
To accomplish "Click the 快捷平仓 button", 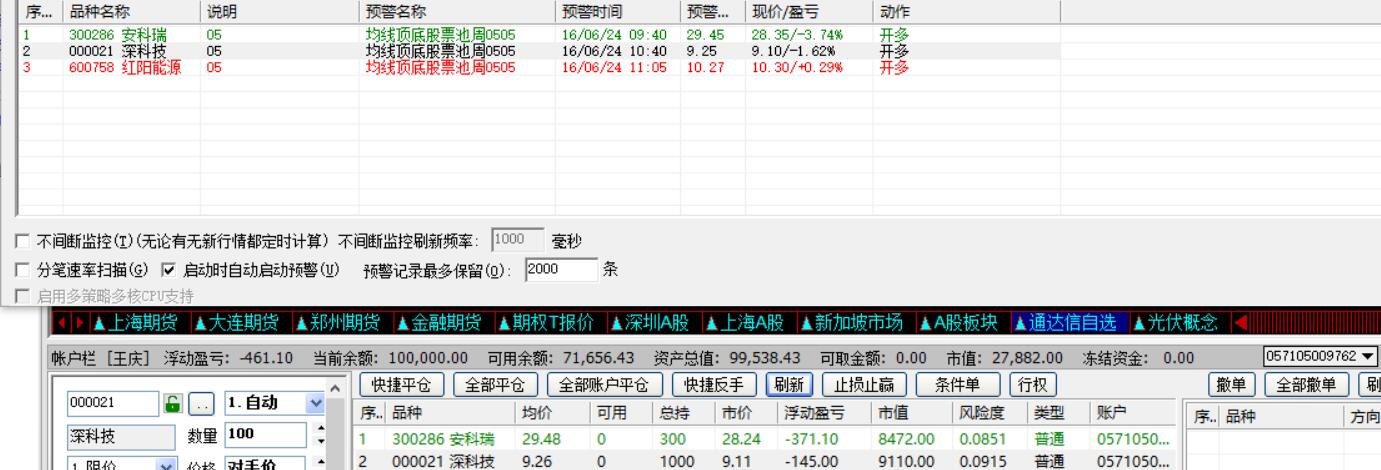I will [400, 383].
